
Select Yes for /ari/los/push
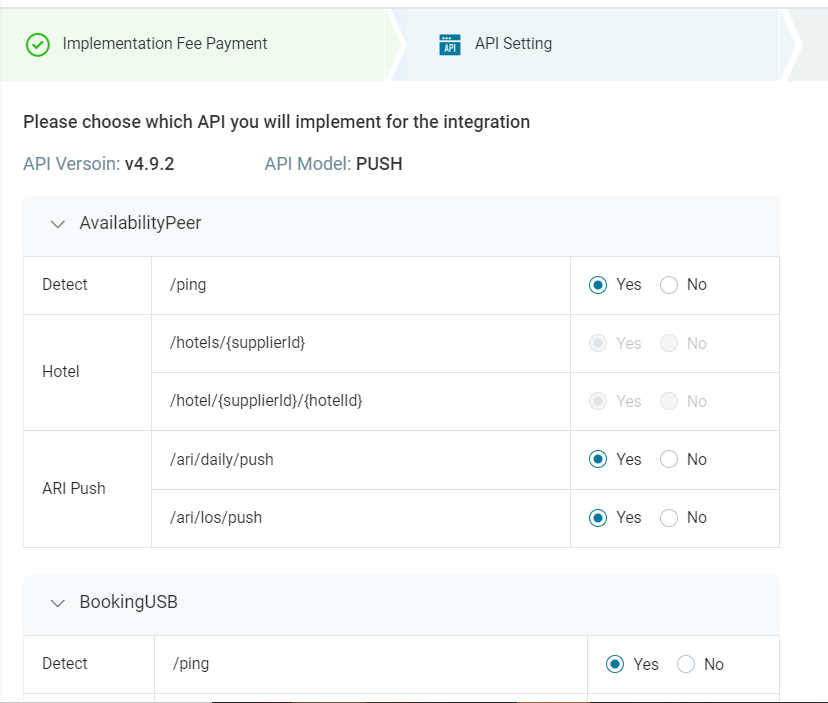[x=598, y=518]
